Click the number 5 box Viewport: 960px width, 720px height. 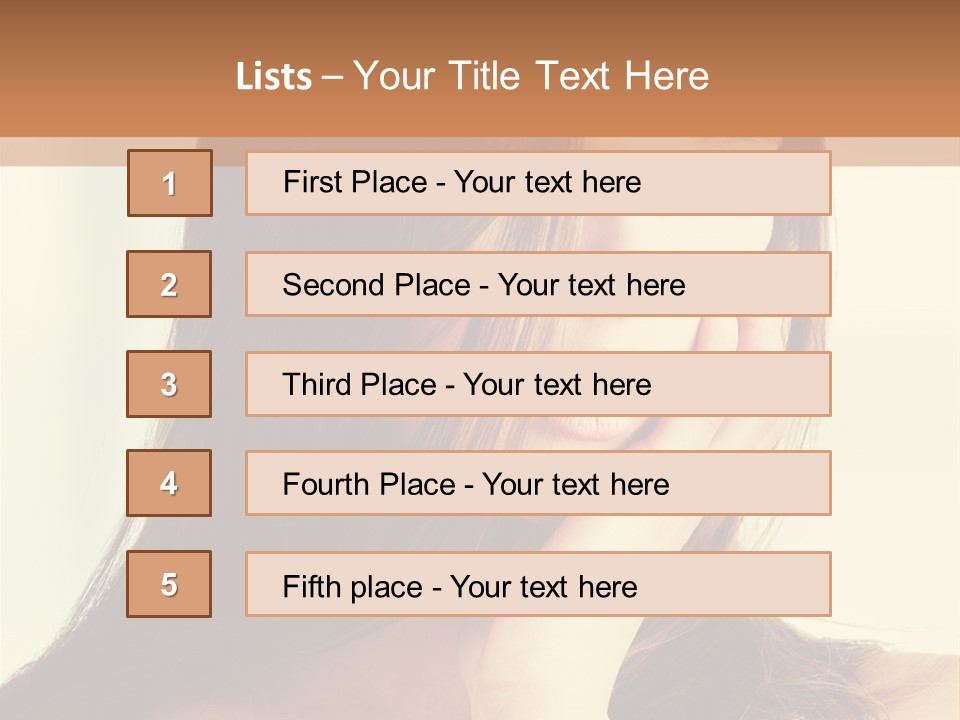[169, 584]
